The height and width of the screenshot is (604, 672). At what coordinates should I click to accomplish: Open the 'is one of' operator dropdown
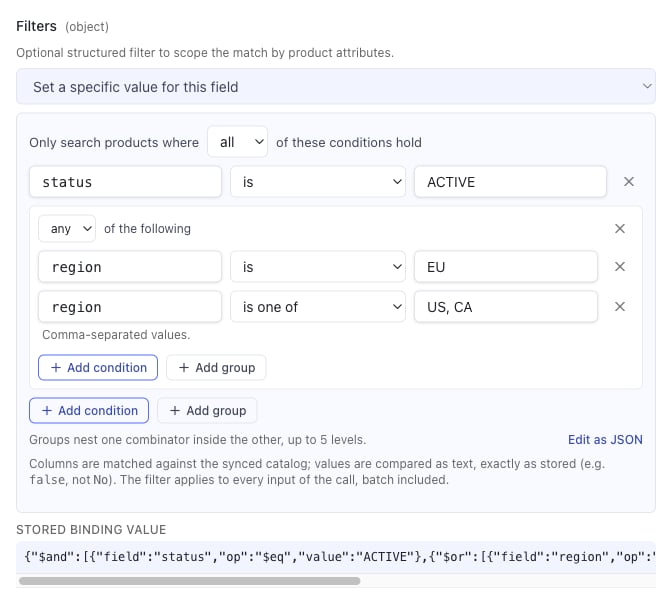click(318, 307)
